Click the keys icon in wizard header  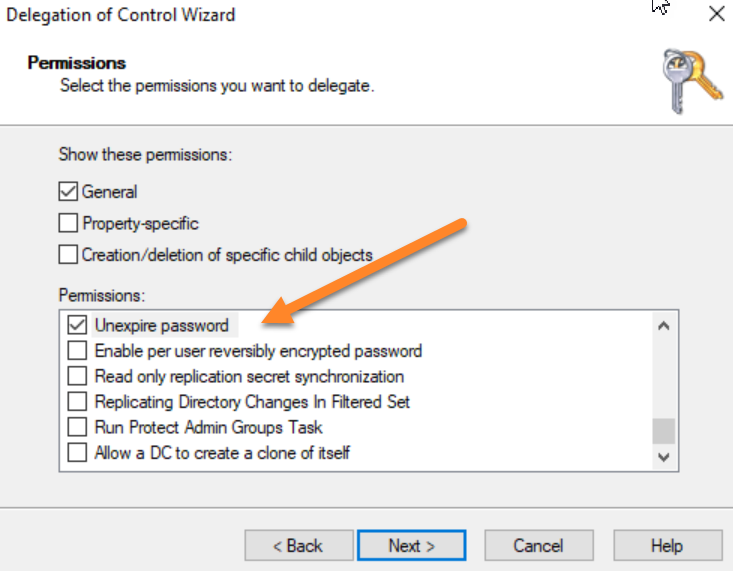[692, 81]
